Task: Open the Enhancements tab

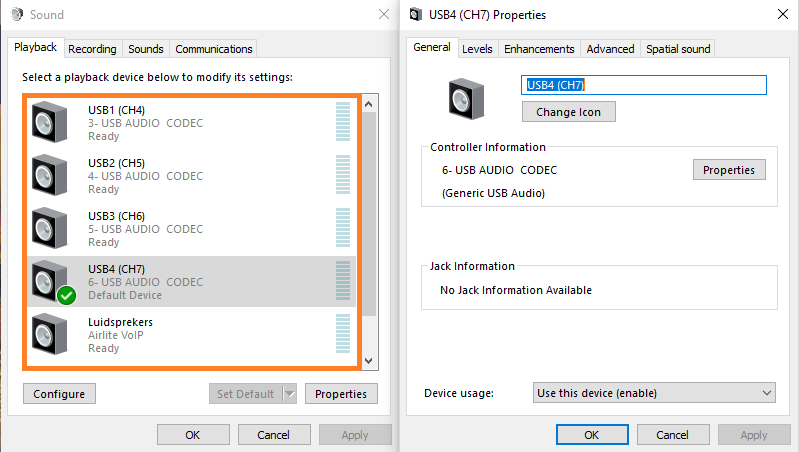Action: [x=539, y=49]
